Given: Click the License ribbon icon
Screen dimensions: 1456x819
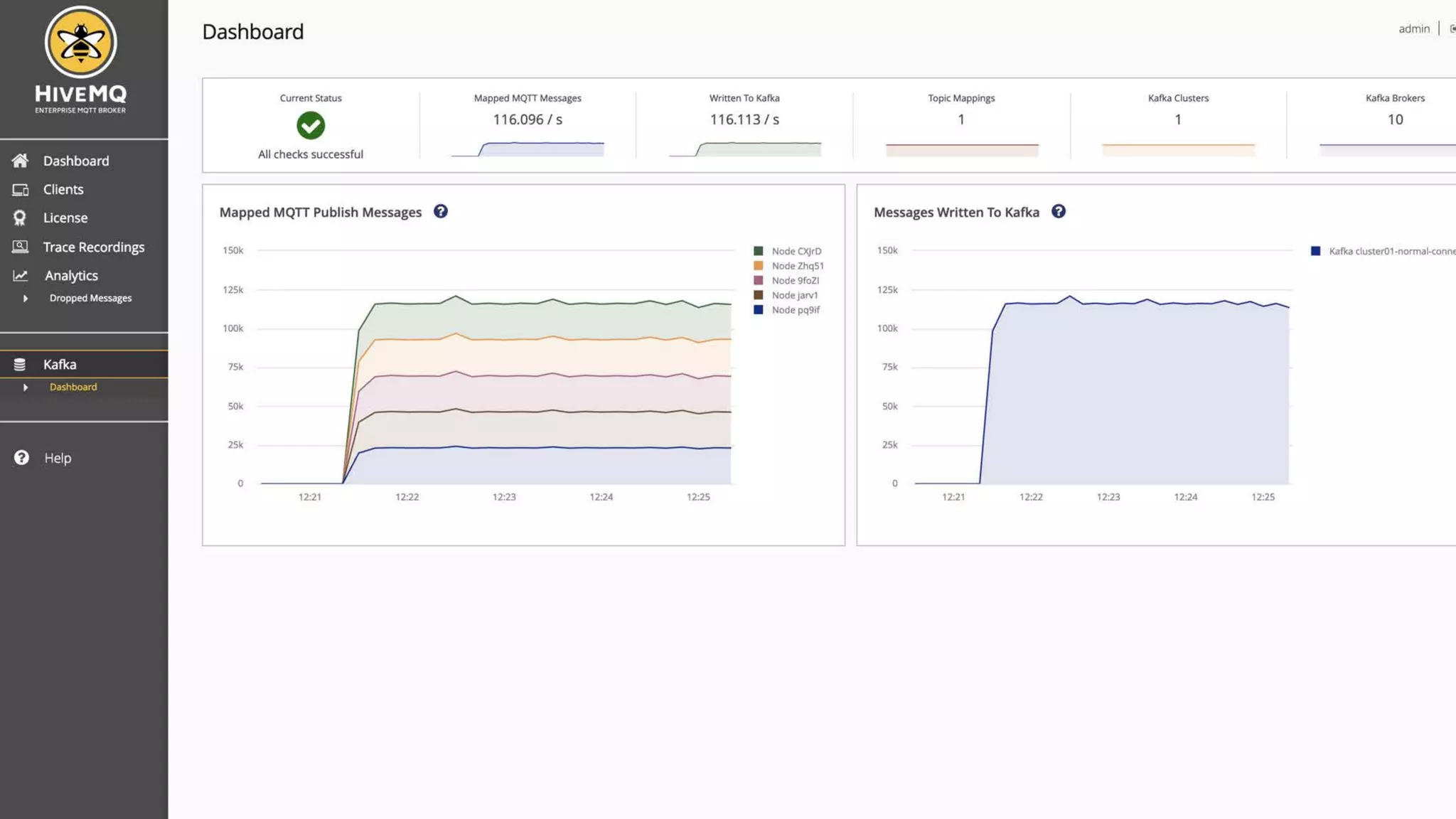Looking at the screenshot, I should click(x=20, y=218).
